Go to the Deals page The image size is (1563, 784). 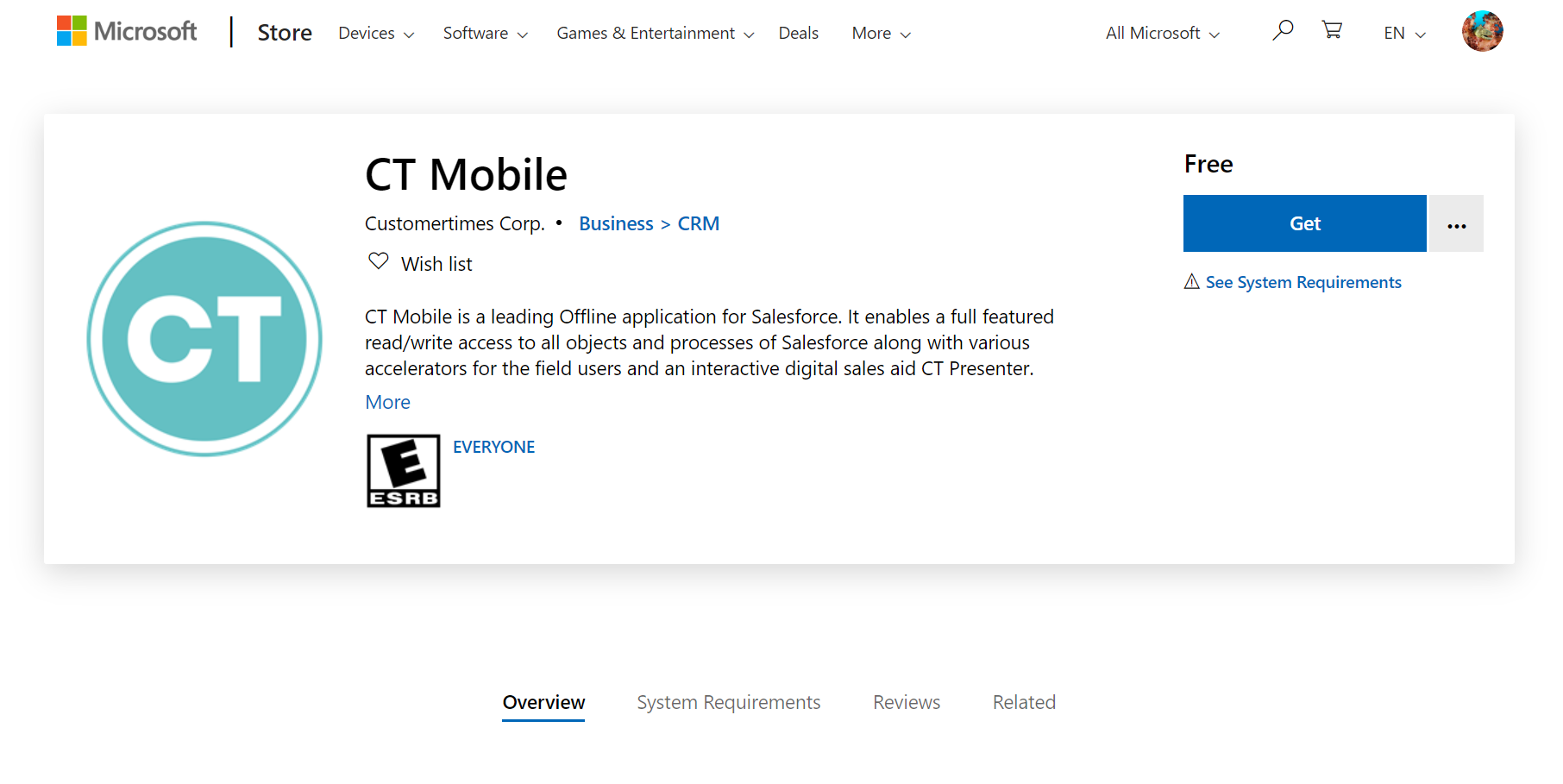tap(798, 34)
